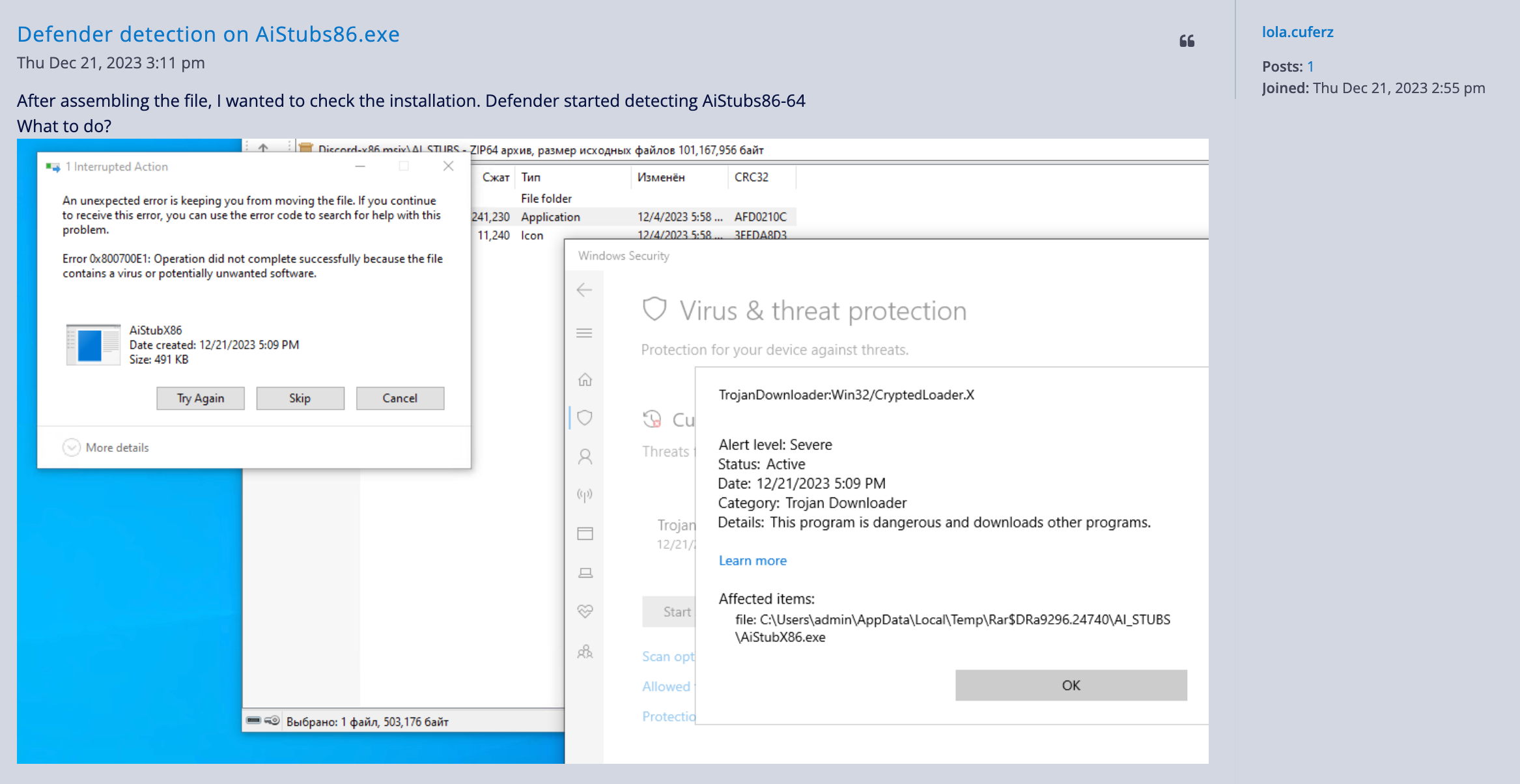The width and height of the screenshot is (1520, 784).
Task: Click the archive icon in path bar
Action: pos(306,148)
